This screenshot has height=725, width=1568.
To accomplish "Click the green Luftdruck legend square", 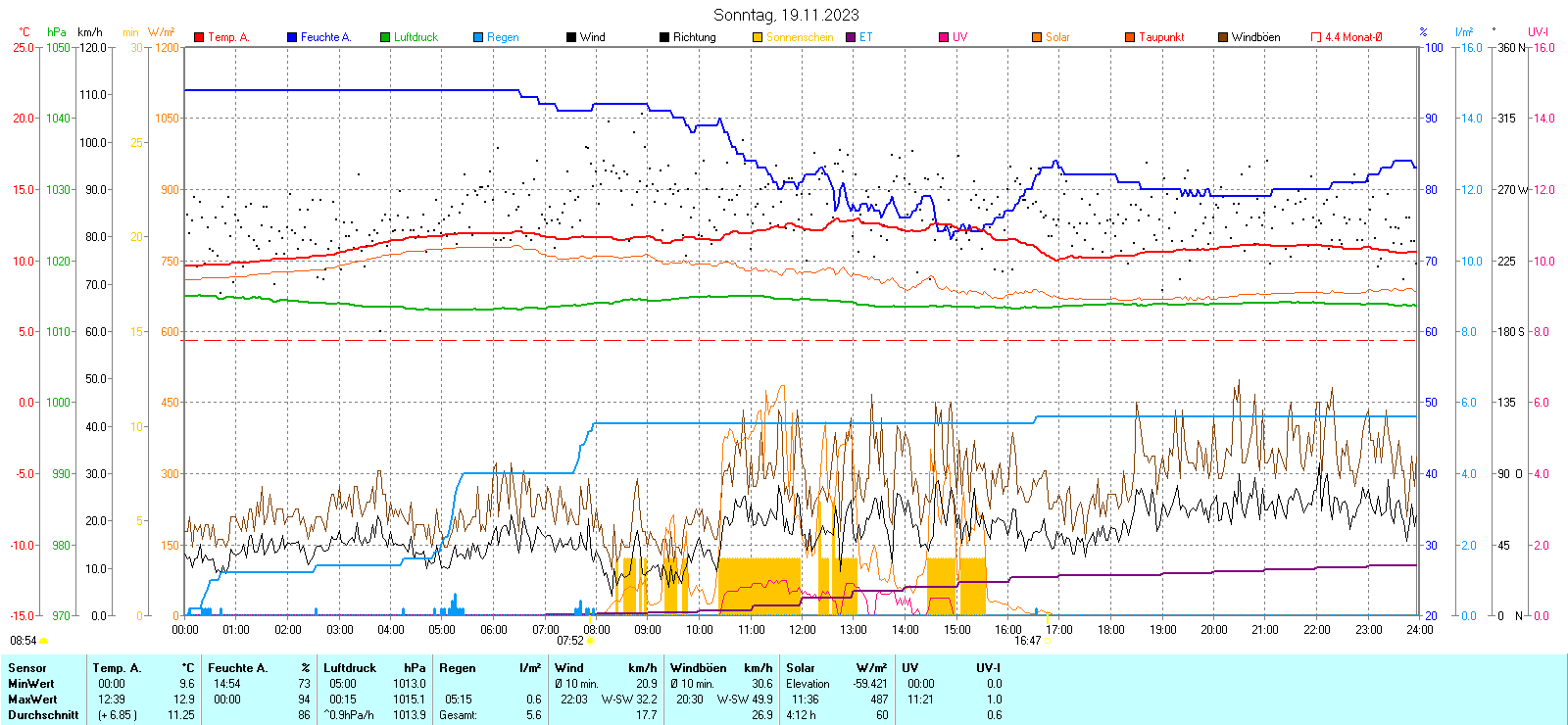I will click(x=385, y=37).
